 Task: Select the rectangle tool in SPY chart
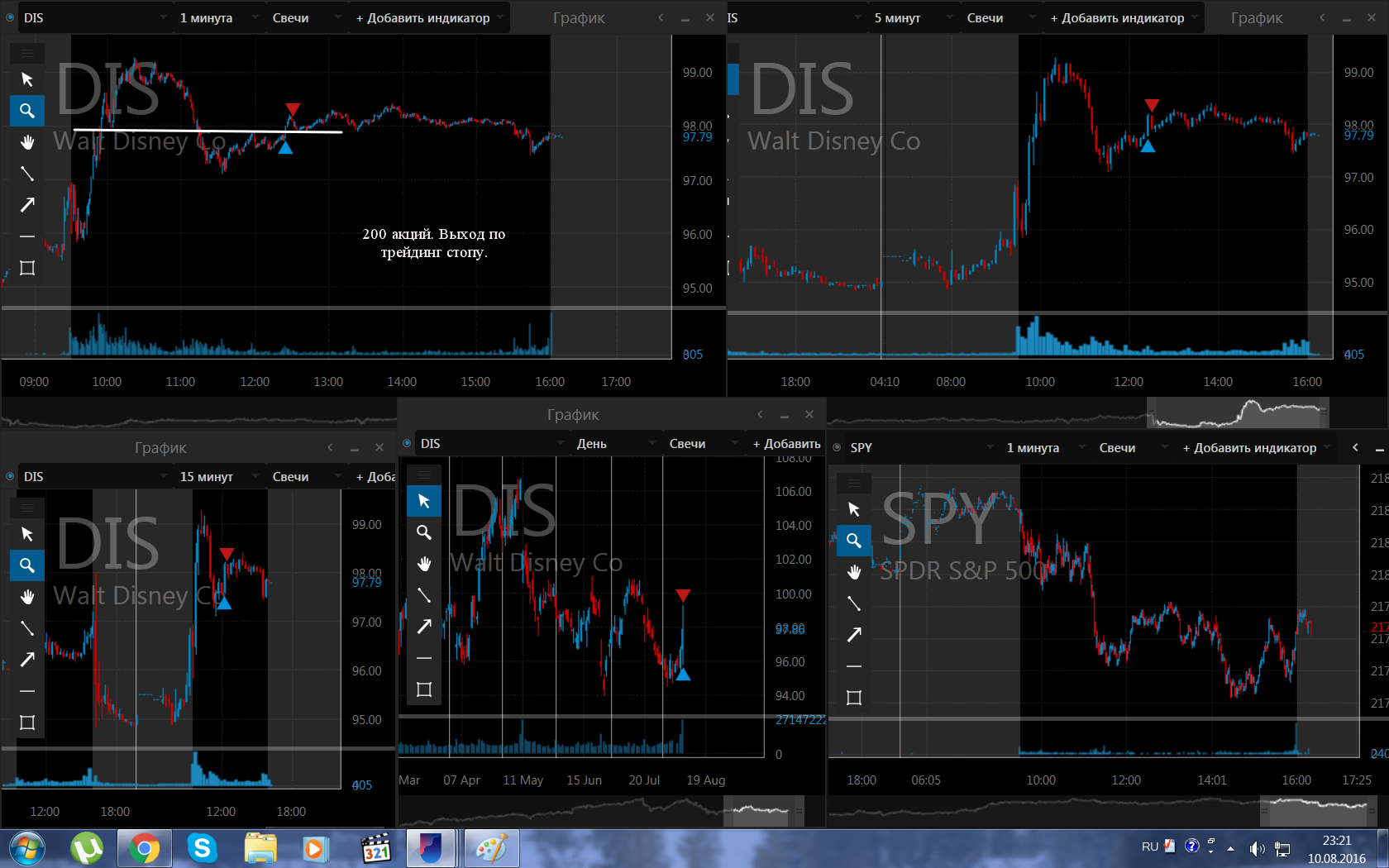pyautogui.click(x=854, y=698)
